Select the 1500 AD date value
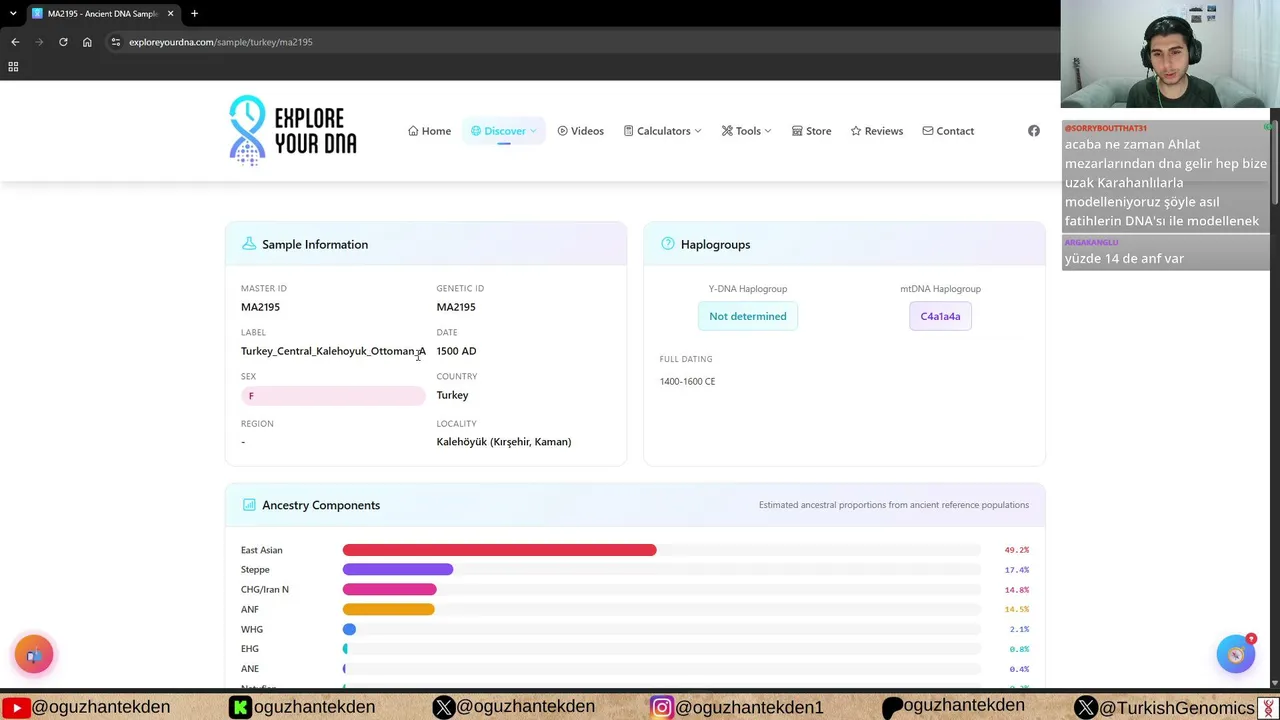The width and height of the screenshot is (1280, 720). pos(456,351)
